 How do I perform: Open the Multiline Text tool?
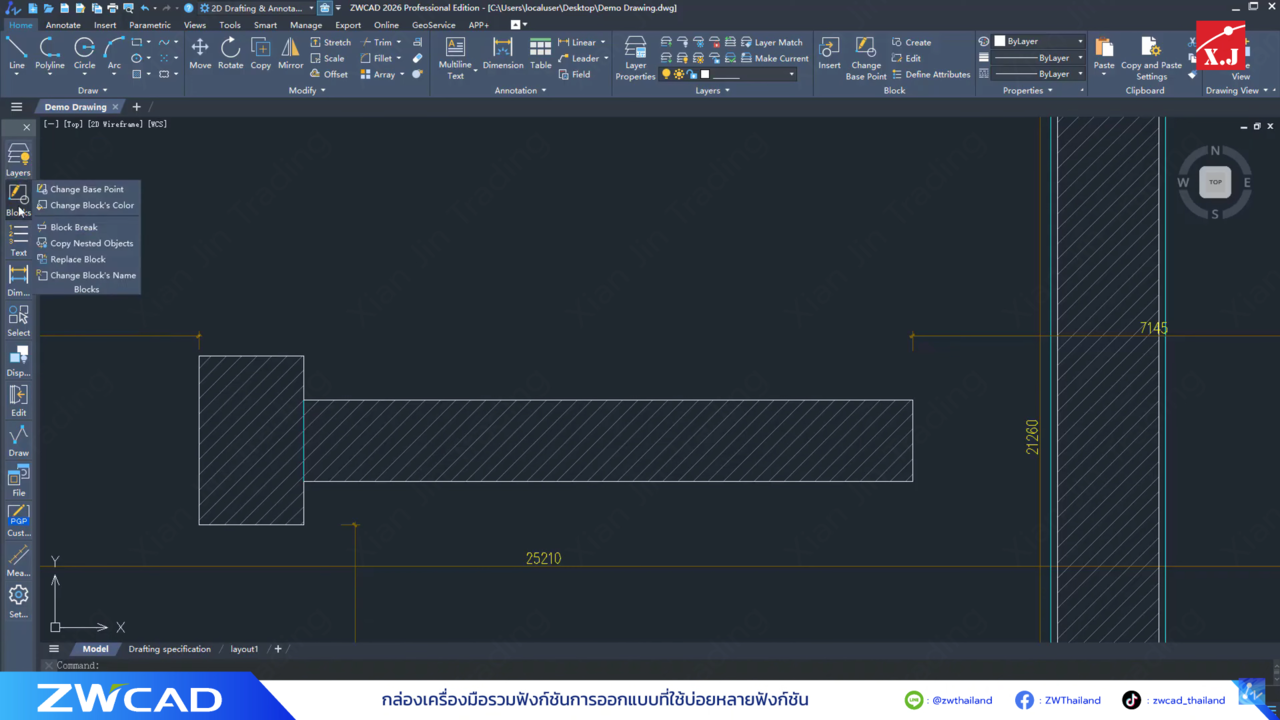click(x=455, y=58)
